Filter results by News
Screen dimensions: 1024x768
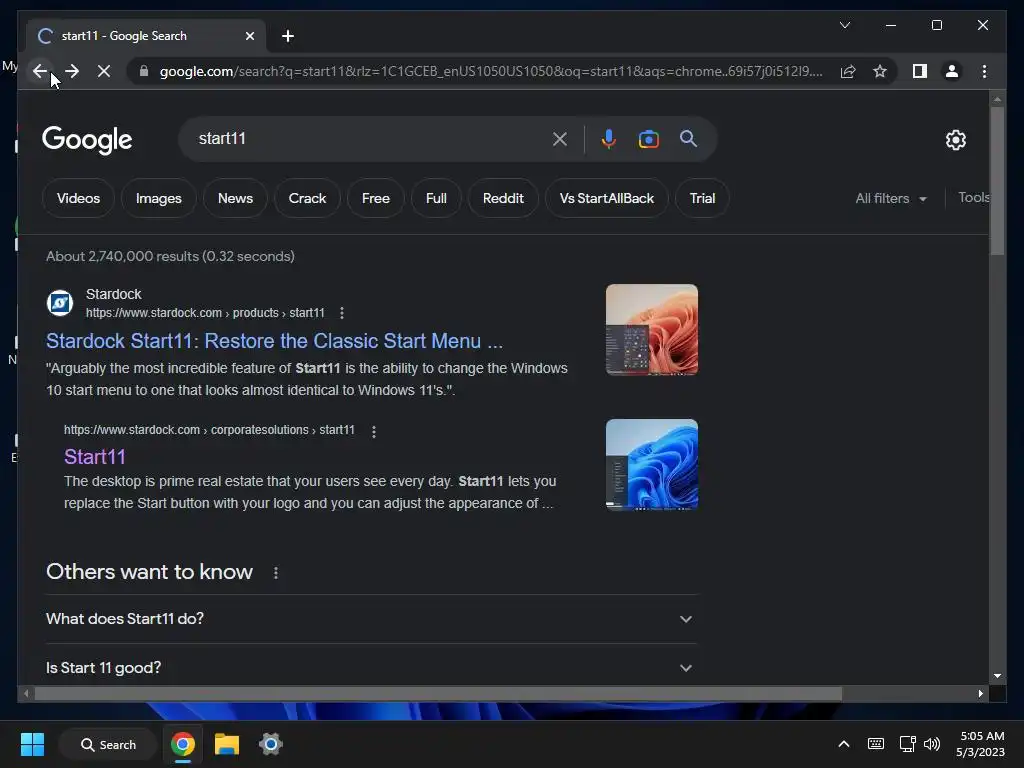(235, 199)
